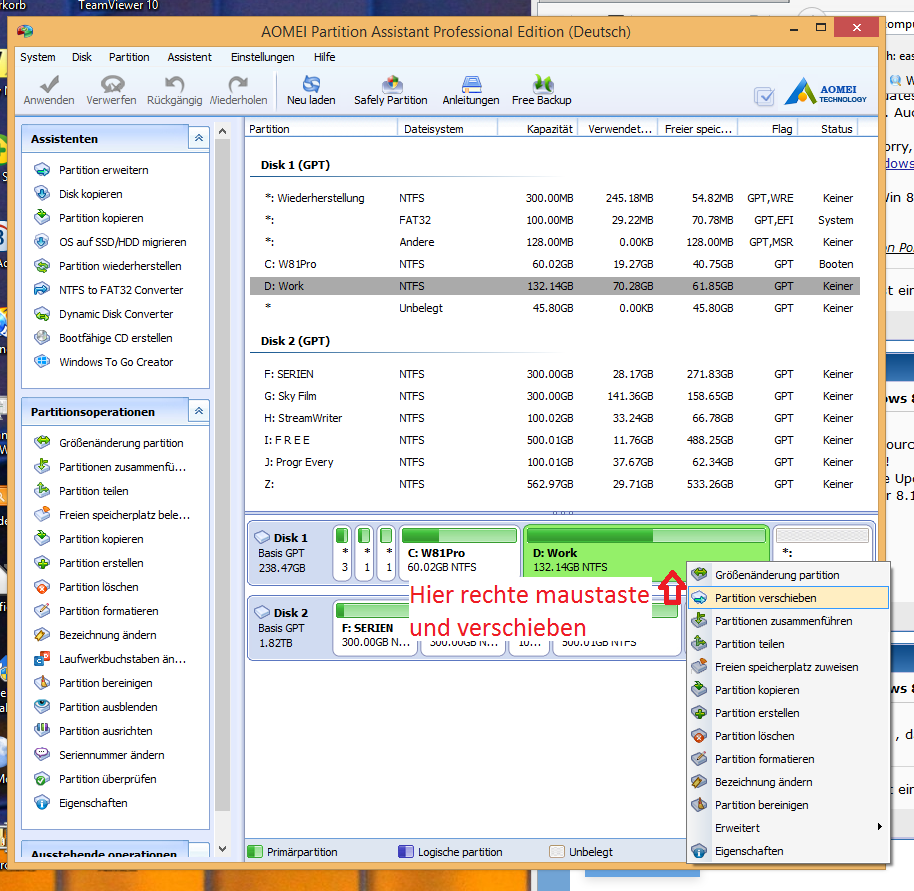Select the Wiederherstellung partition row
914x891 pixels.
tap(555, 198)
